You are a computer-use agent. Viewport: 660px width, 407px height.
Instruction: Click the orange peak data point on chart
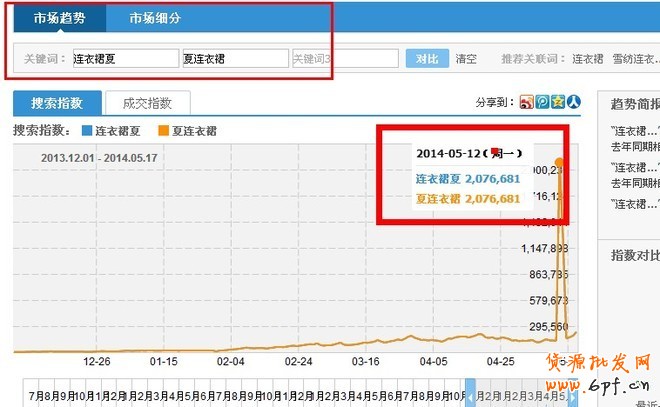559,162
